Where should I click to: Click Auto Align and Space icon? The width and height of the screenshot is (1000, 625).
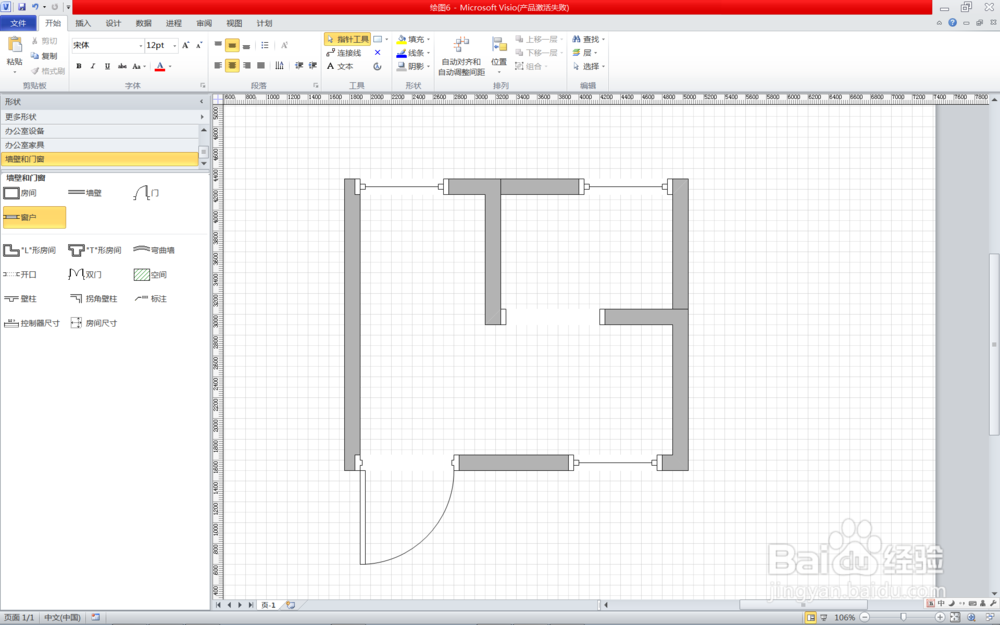461,45
